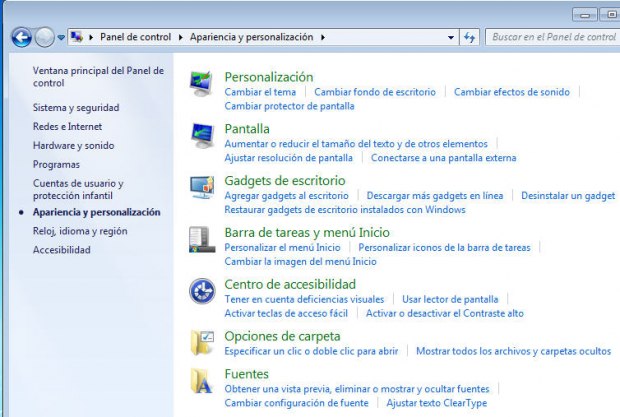
Task: Open the Pantalla heading
Action: [x=247, y=128]
